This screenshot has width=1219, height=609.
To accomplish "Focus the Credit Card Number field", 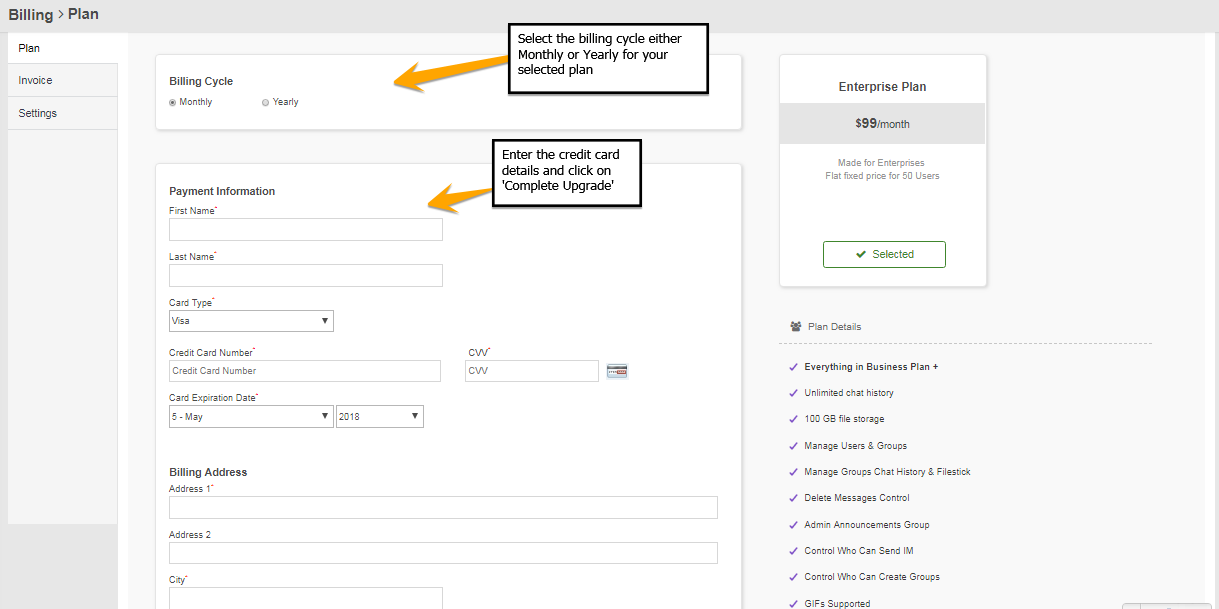I will pyautogui.click(x=305, y=371).
